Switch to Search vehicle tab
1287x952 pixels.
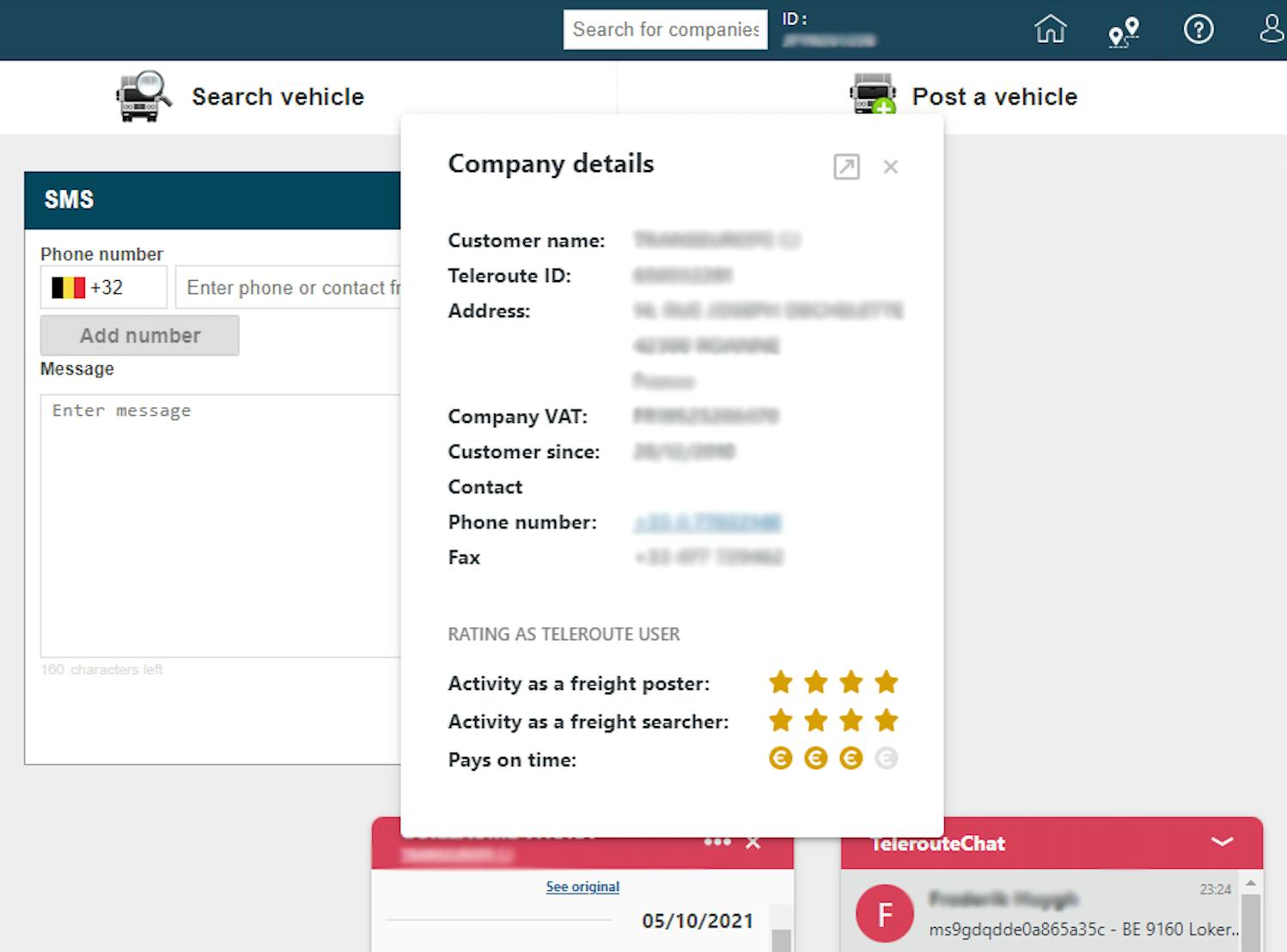click(278, 97)
